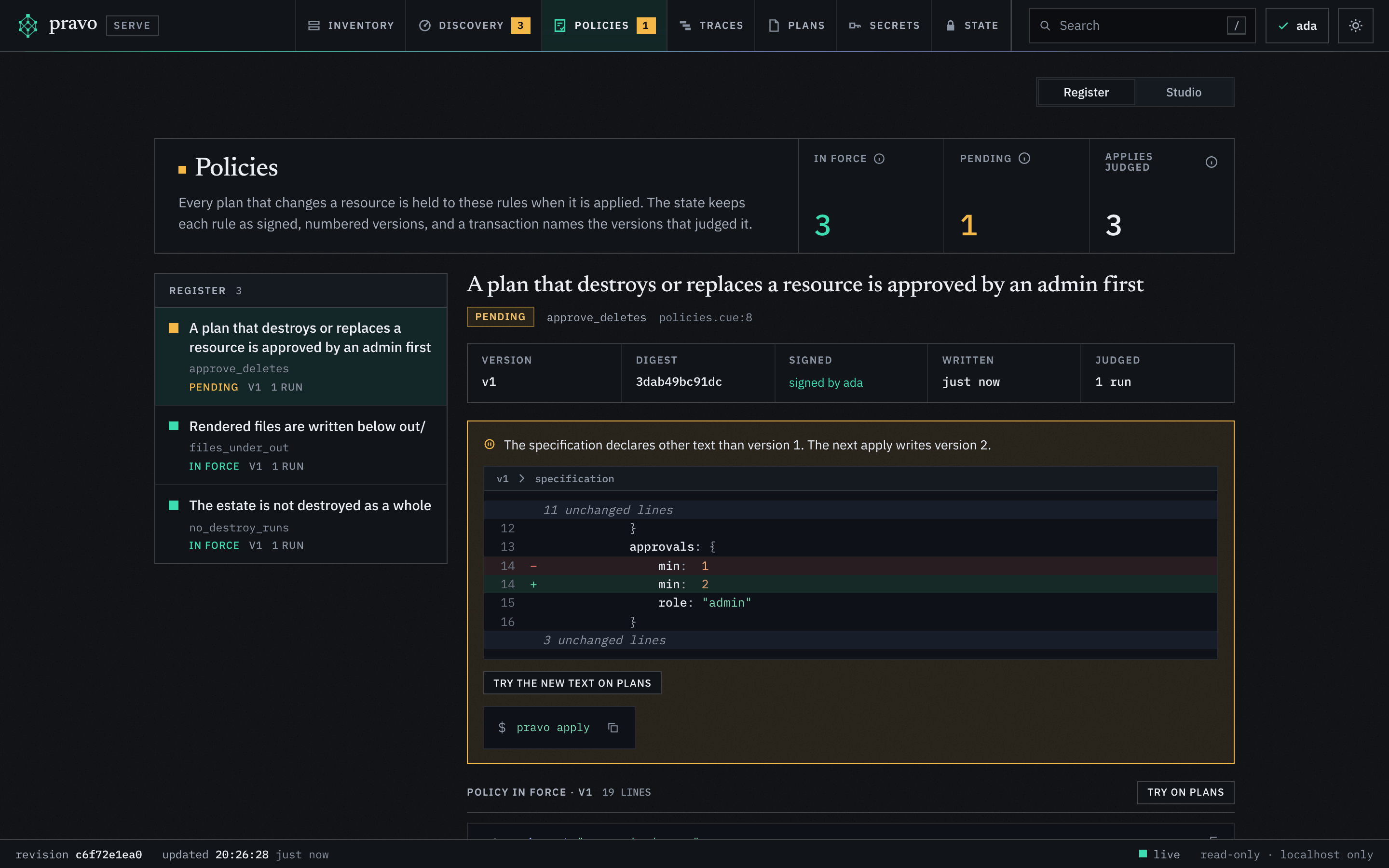Switch to the Studio view
1389x868 pixels.
click(x=1184, y=92)
